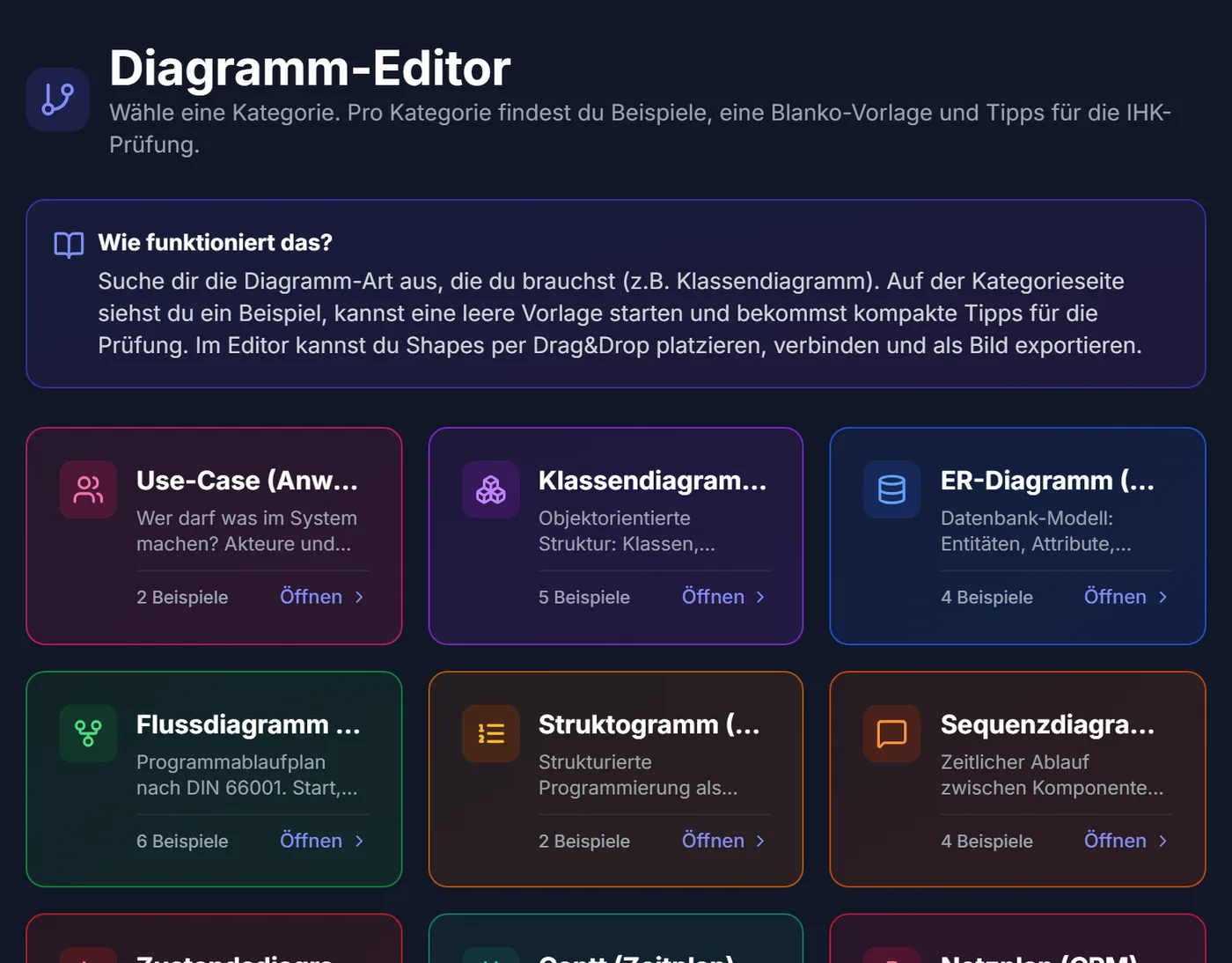Screen dimensions: 1232x963
Task: Click the chevron arrow in Struktogramm card
Action: [x=760, y=841]
